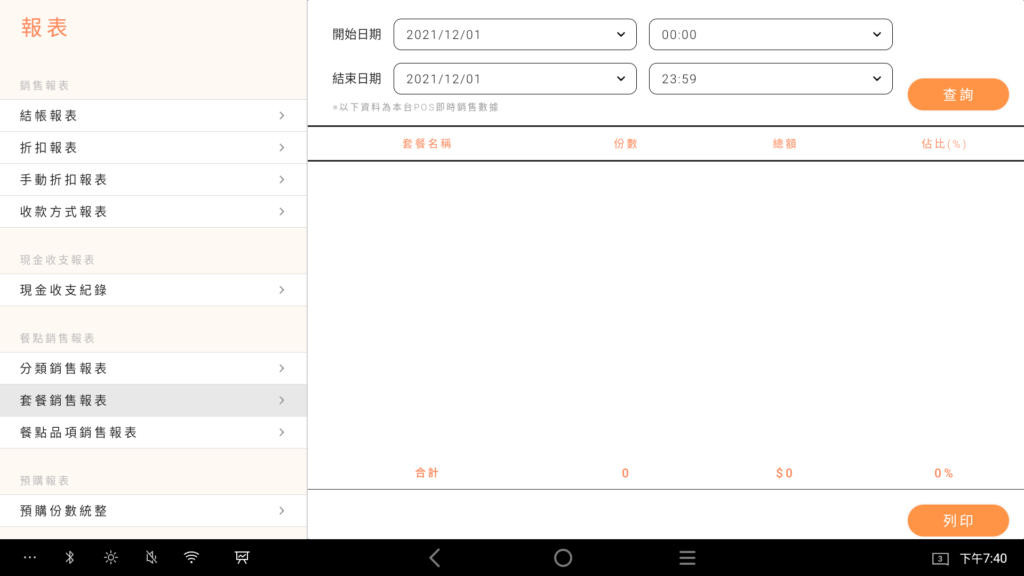Tap the home circle navigation button
The image size is (1024, 576).
563,558
